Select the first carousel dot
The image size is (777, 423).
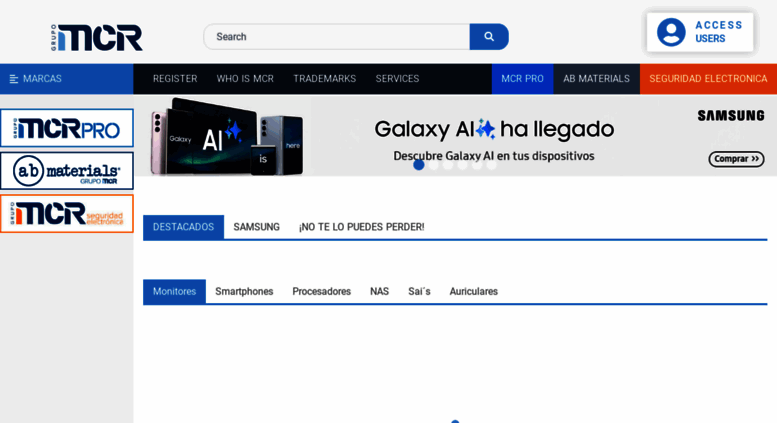(419, 165)
